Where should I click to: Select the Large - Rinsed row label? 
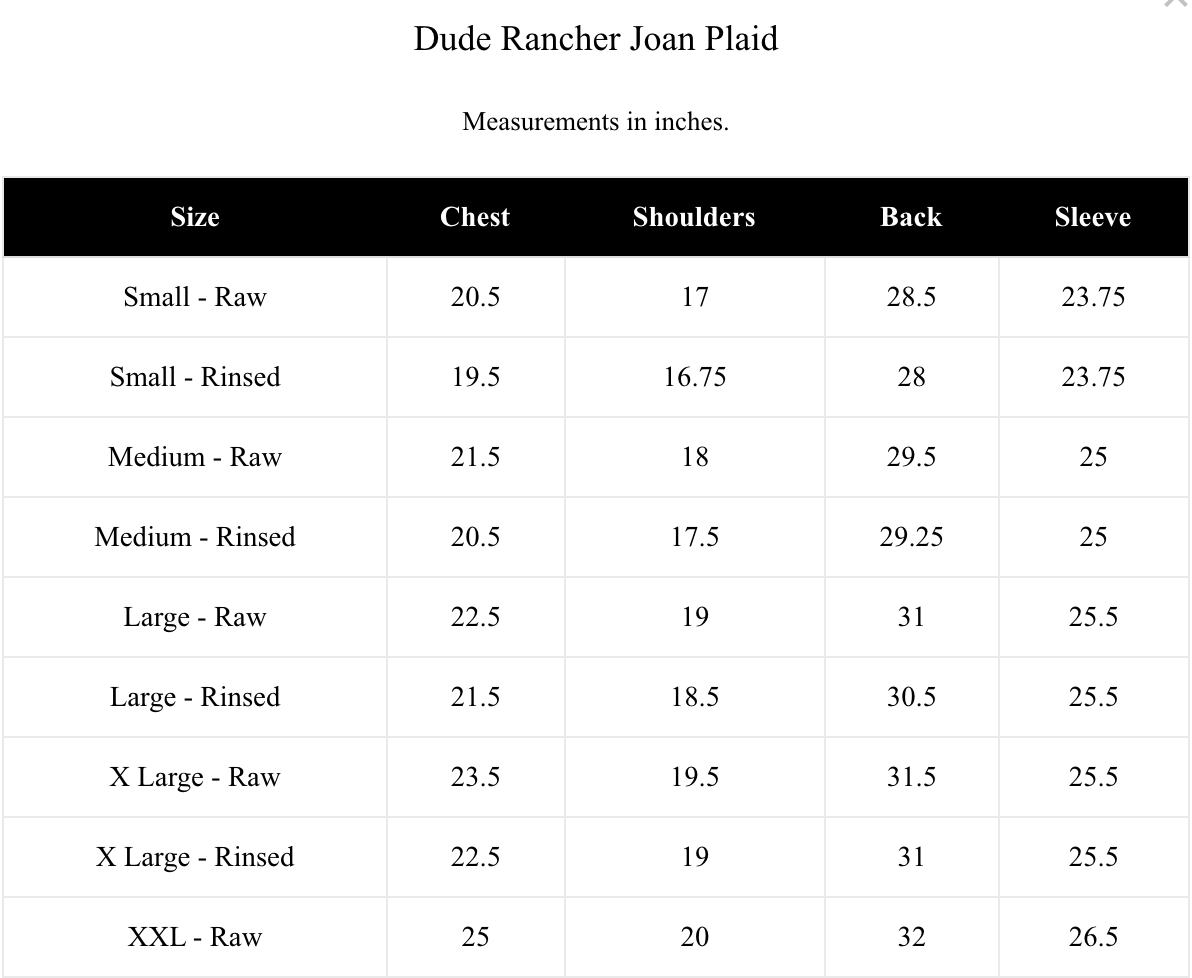coord(195,697)
